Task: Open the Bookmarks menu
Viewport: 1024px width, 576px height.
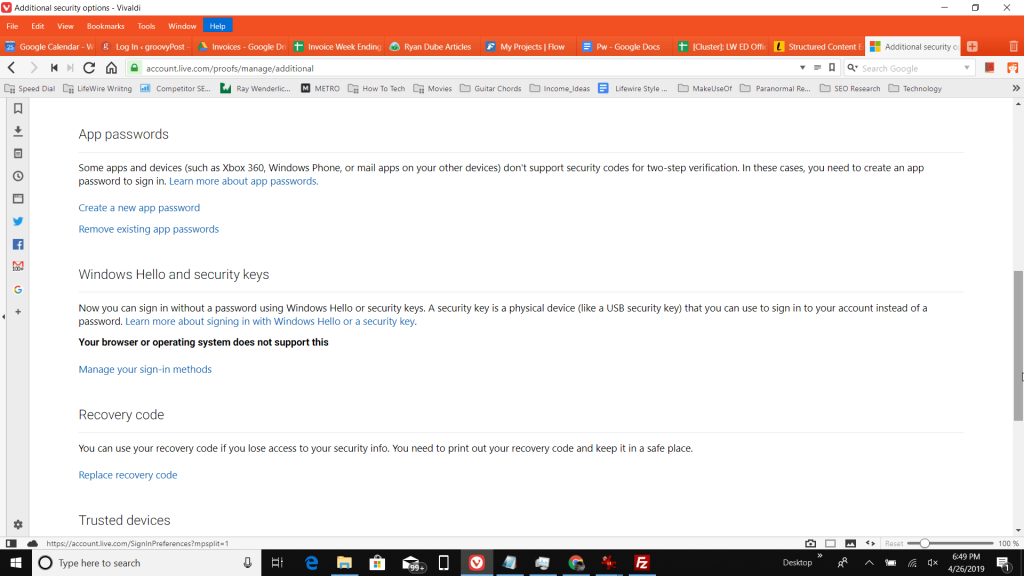Action: [105, 26]
